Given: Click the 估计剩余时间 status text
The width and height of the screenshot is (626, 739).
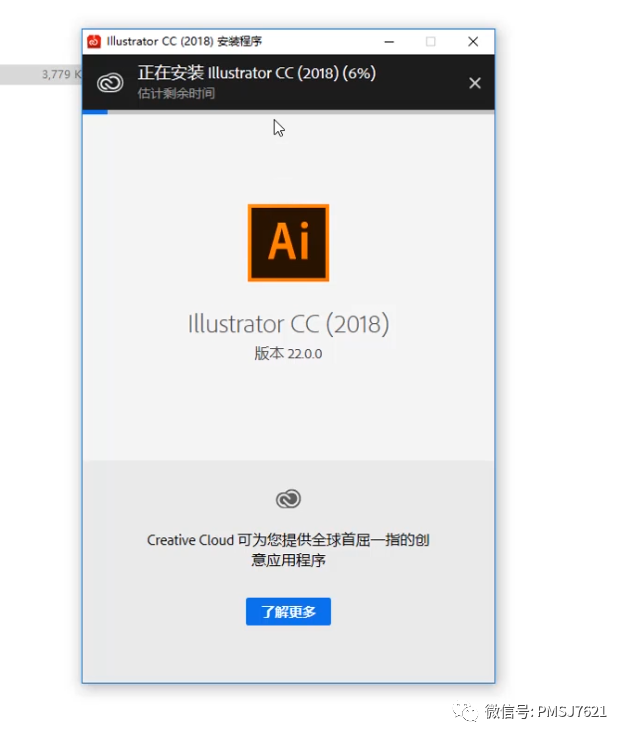Looking at the screenshot, I should point(176,93).
